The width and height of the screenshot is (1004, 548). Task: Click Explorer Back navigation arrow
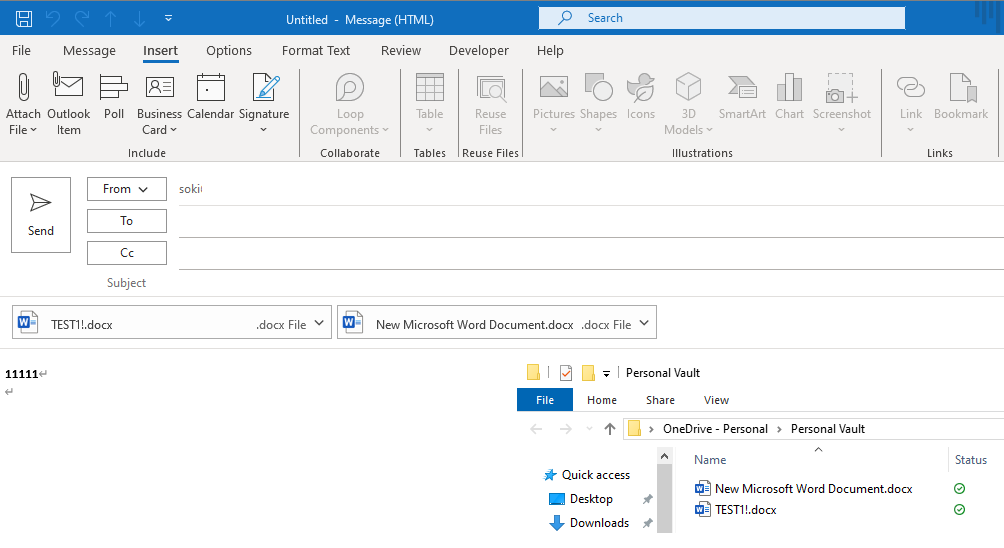537,429
